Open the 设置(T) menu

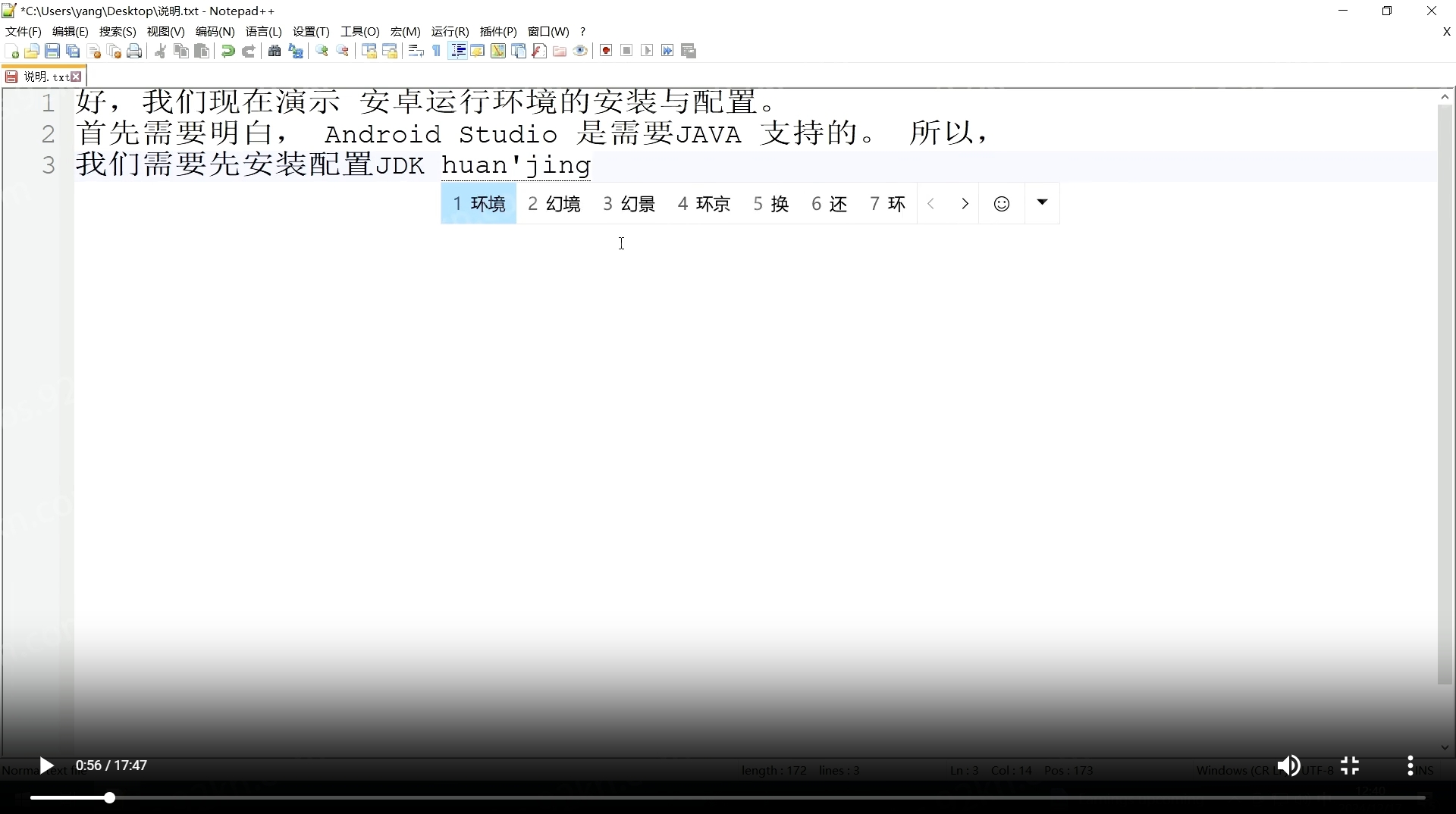(x=311, y=31)
